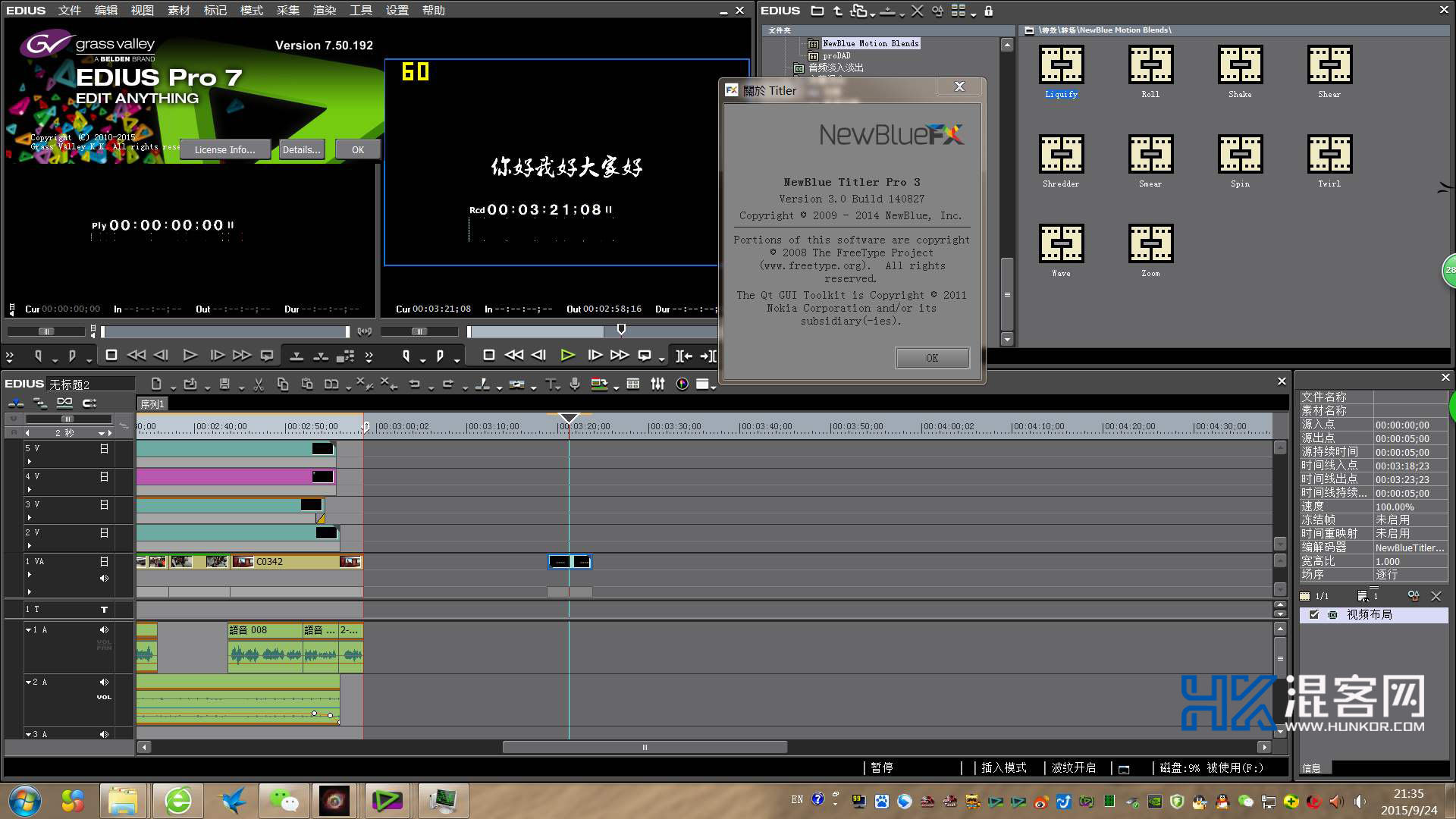Toggle video visibility on track 4 V
This screenshot has height=819, width=1456.
pos(104,477)
